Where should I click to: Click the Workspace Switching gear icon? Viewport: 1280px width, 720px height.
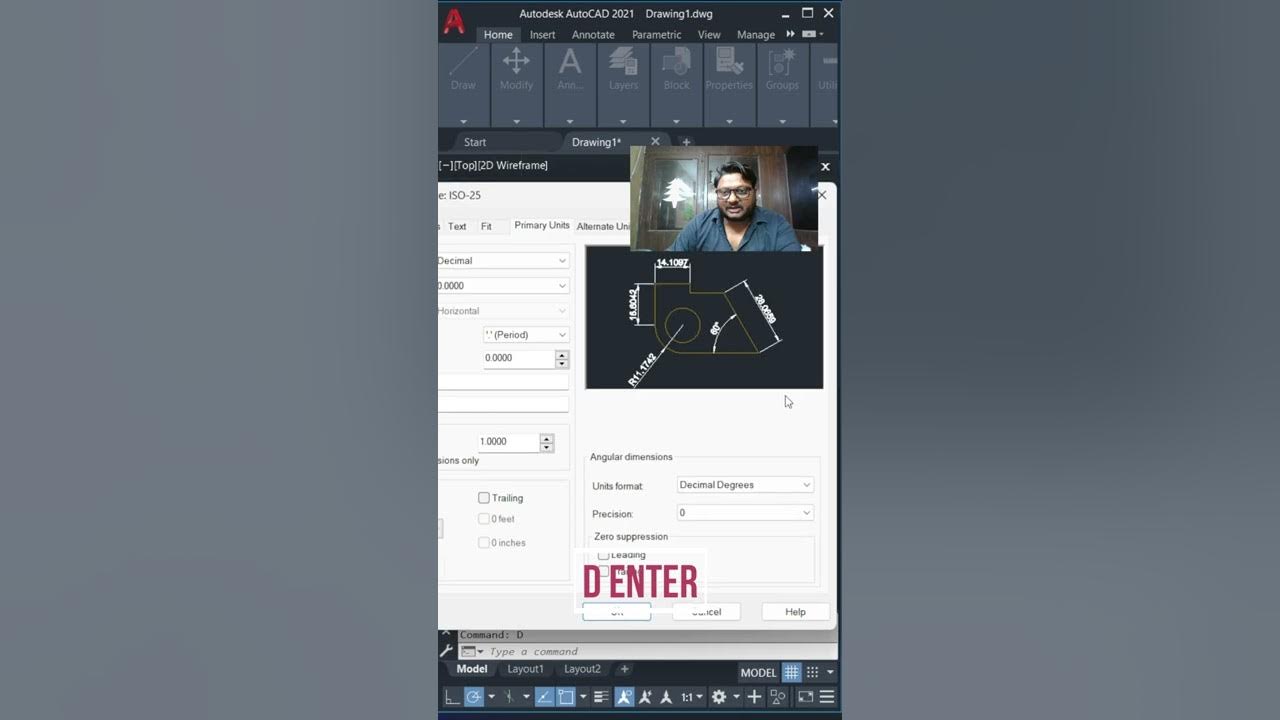coord(719,697)
